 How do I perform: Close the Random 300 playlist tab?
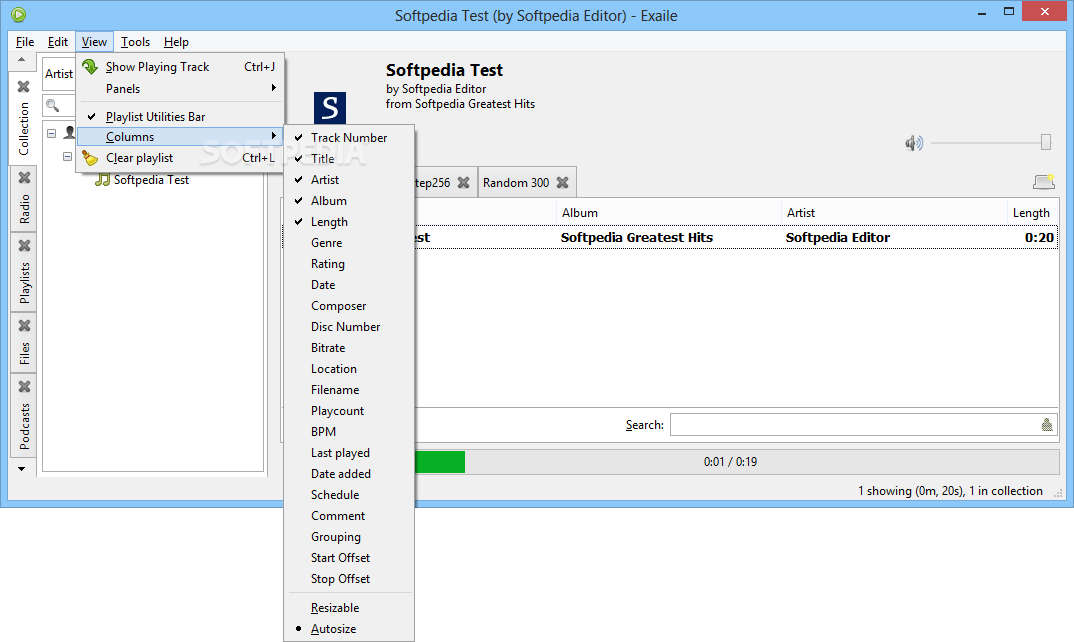(562, 182)
